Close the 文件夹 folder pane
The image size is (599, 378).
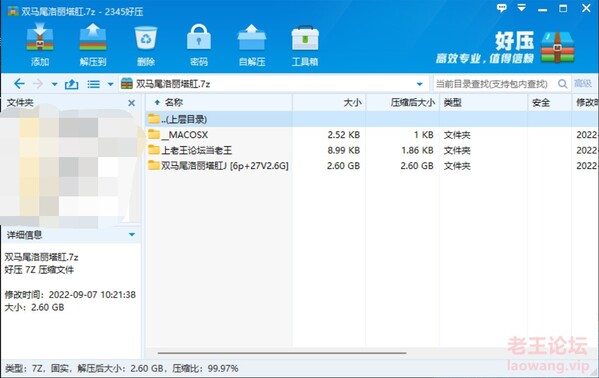131,103
